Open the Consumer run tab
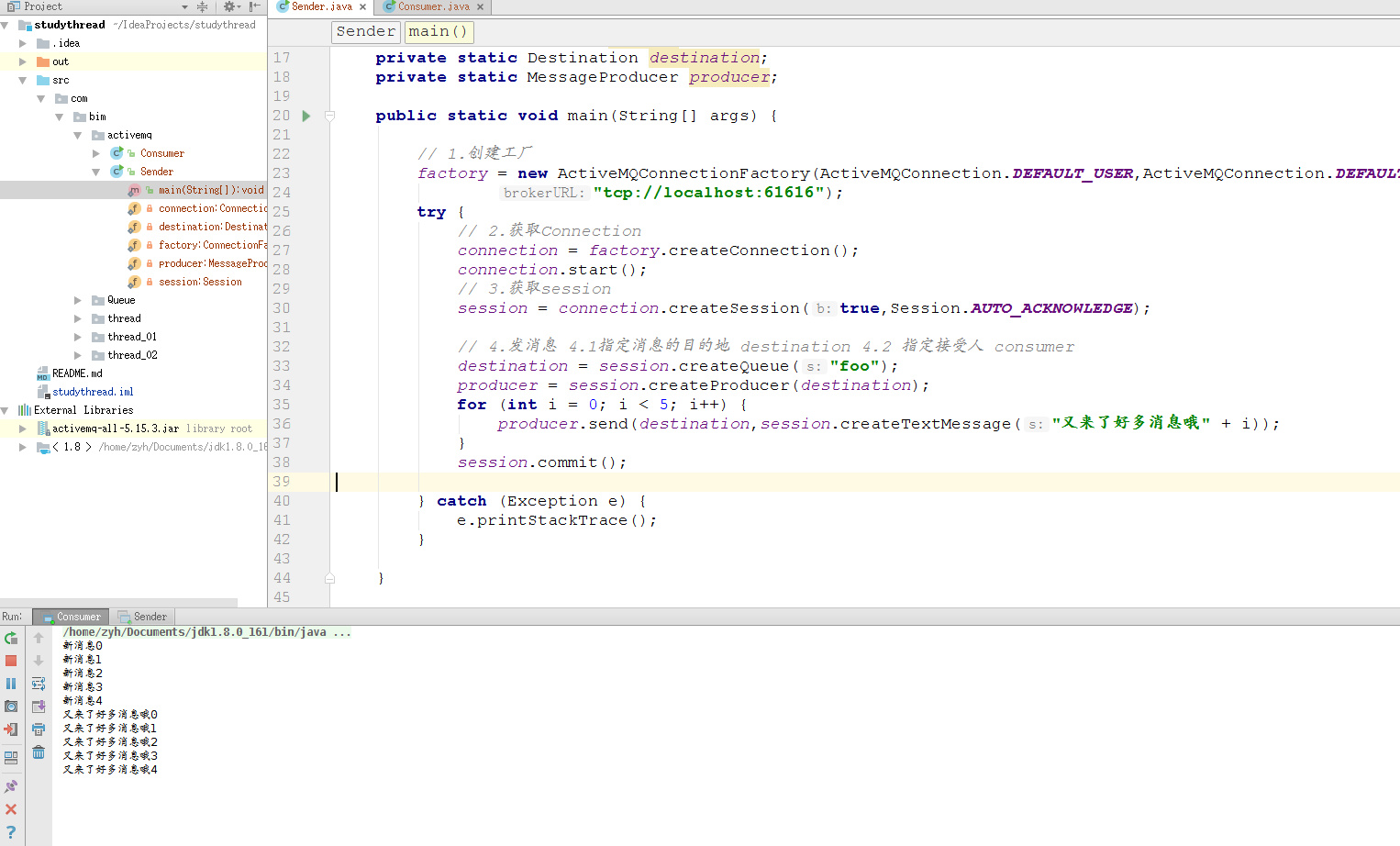This screenshot has width=1400, height=846. pyautogui.click(x=72, y=617)
